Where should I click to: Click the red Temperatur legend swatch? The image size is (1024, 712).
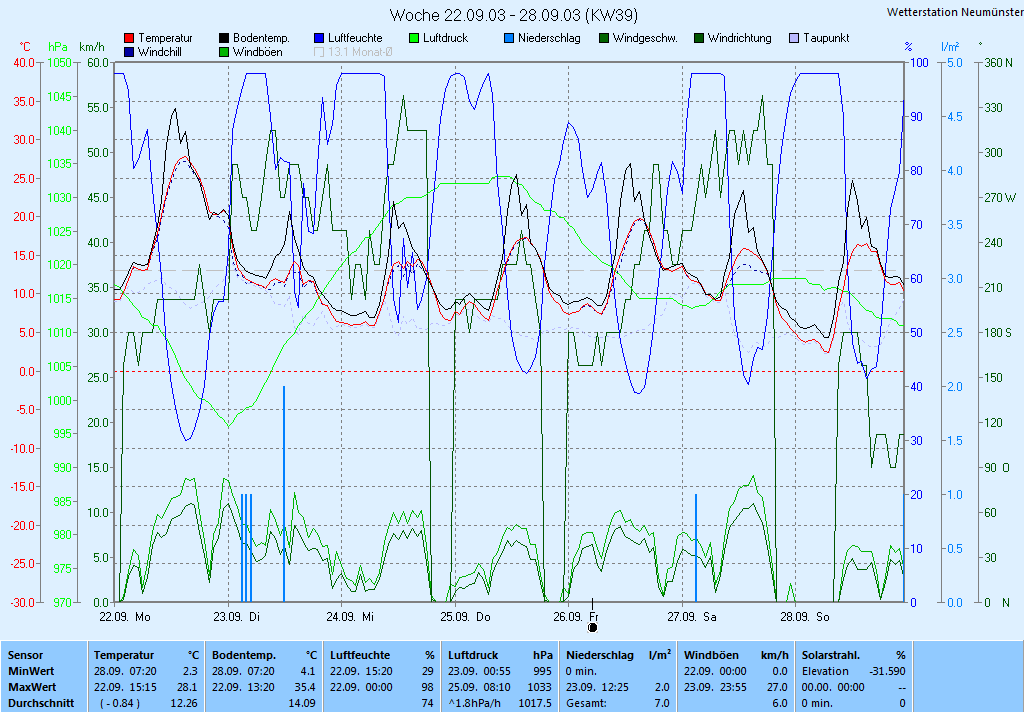(129, 39)
